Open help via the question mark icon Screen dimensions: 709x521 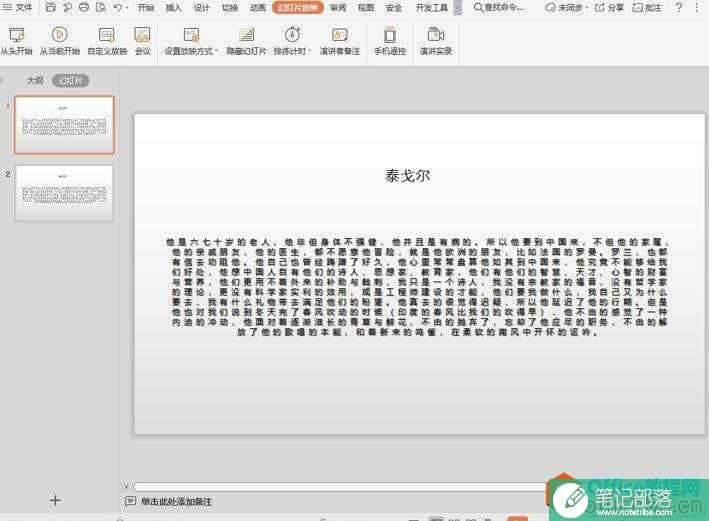pos(679,8)
